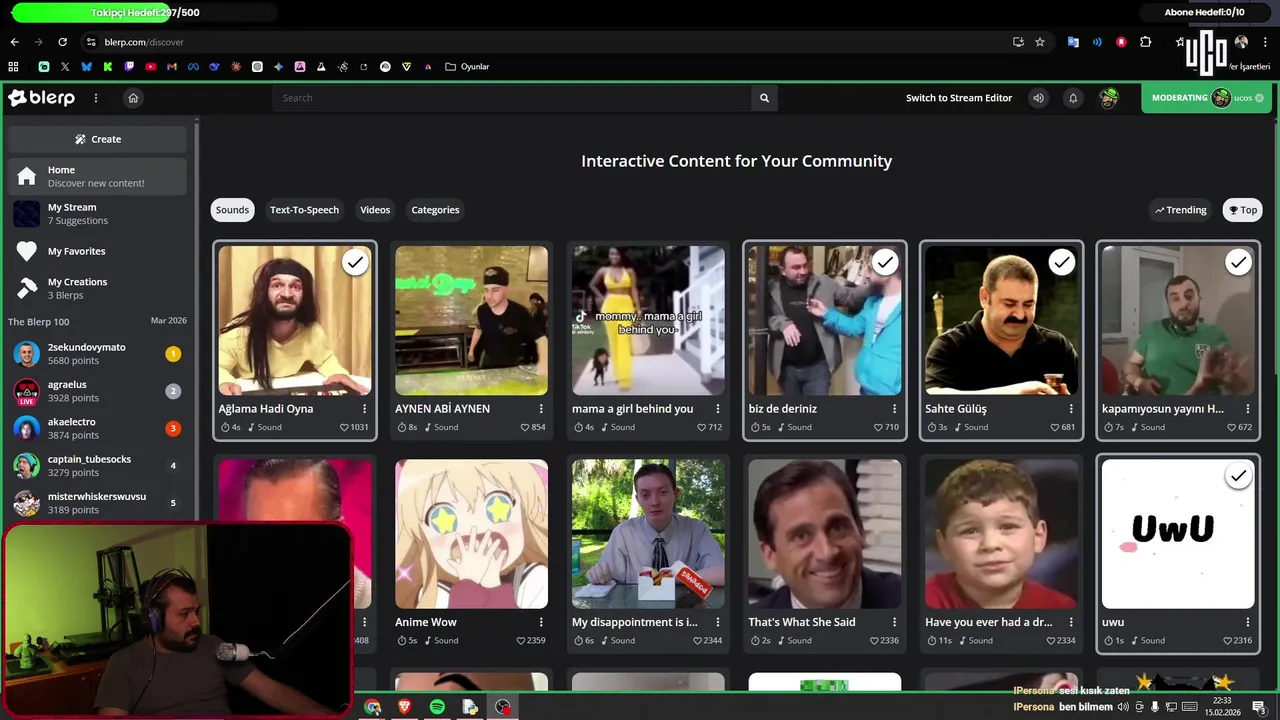Like mama a girl behind you sound
This screenshot has height=720, width=1280.
(x=701, y=427)
